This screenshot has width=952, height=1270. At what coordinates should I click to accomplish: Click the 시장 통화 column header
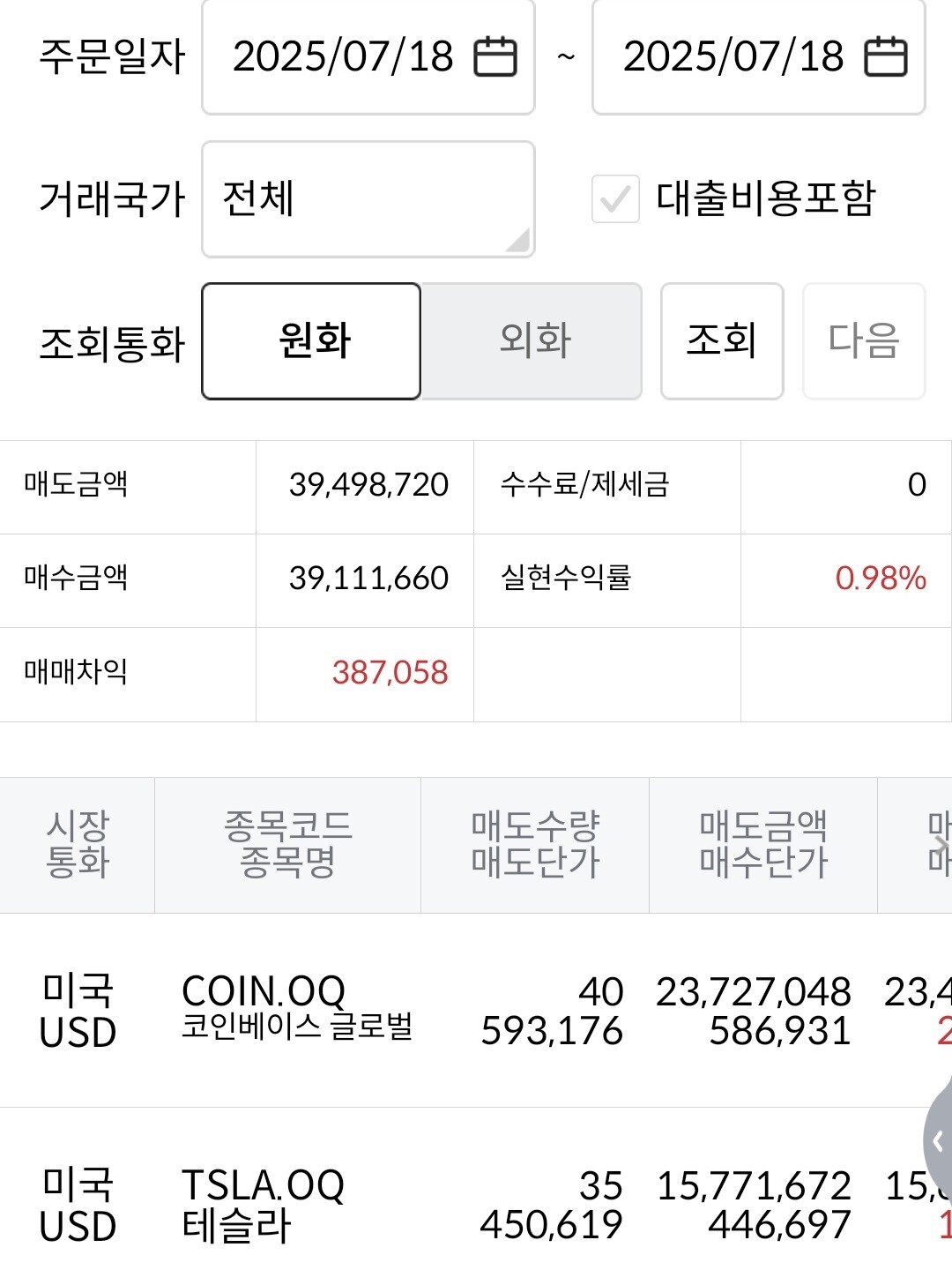click(78, 845)
